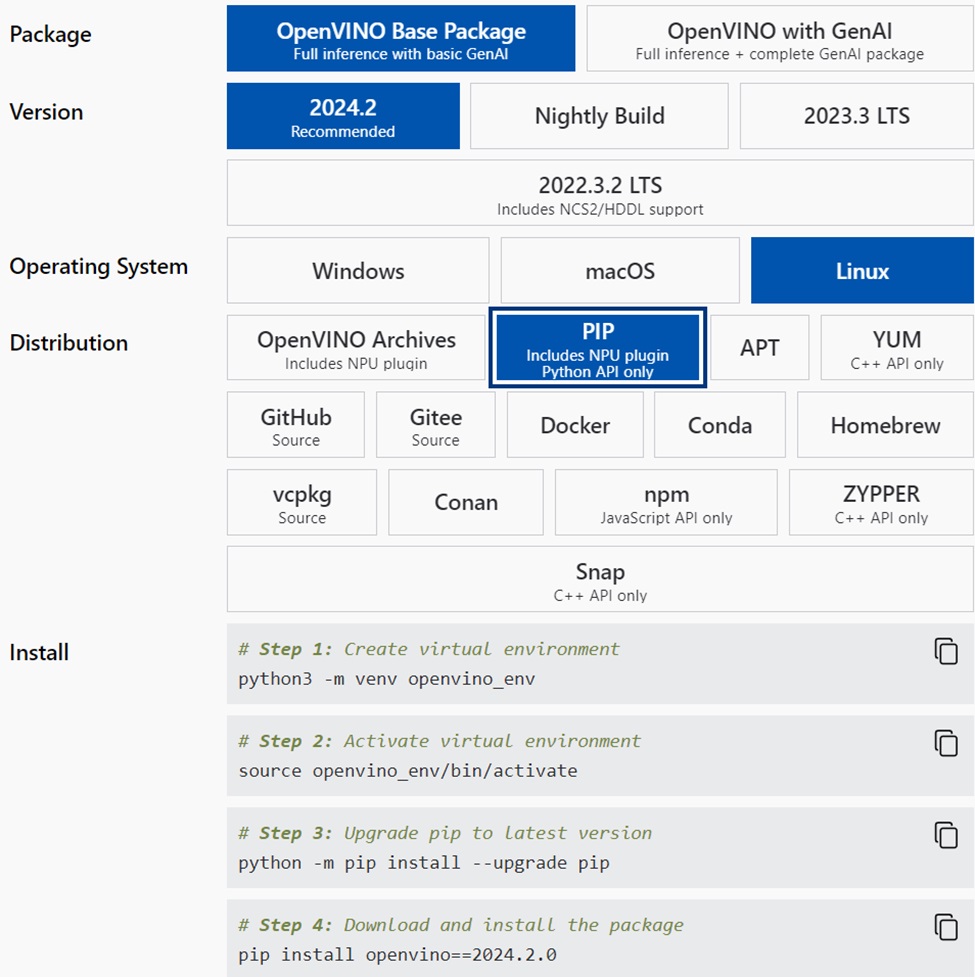Click the Step 4 Download and install comment
975x977 pixels.
pos(460,925)
